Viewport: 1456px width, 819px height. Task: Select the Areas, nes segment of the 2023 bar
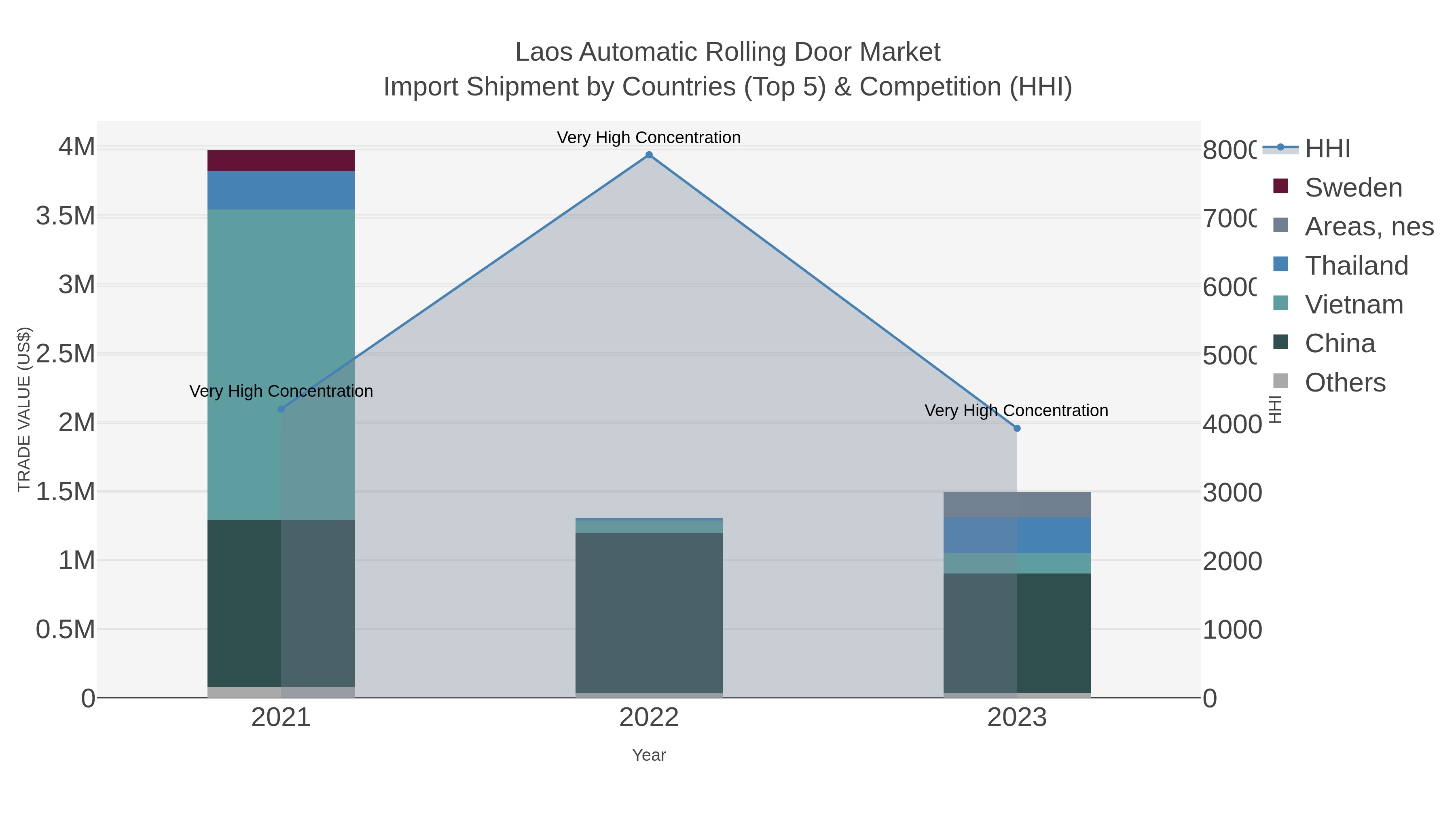point(1017,505)
